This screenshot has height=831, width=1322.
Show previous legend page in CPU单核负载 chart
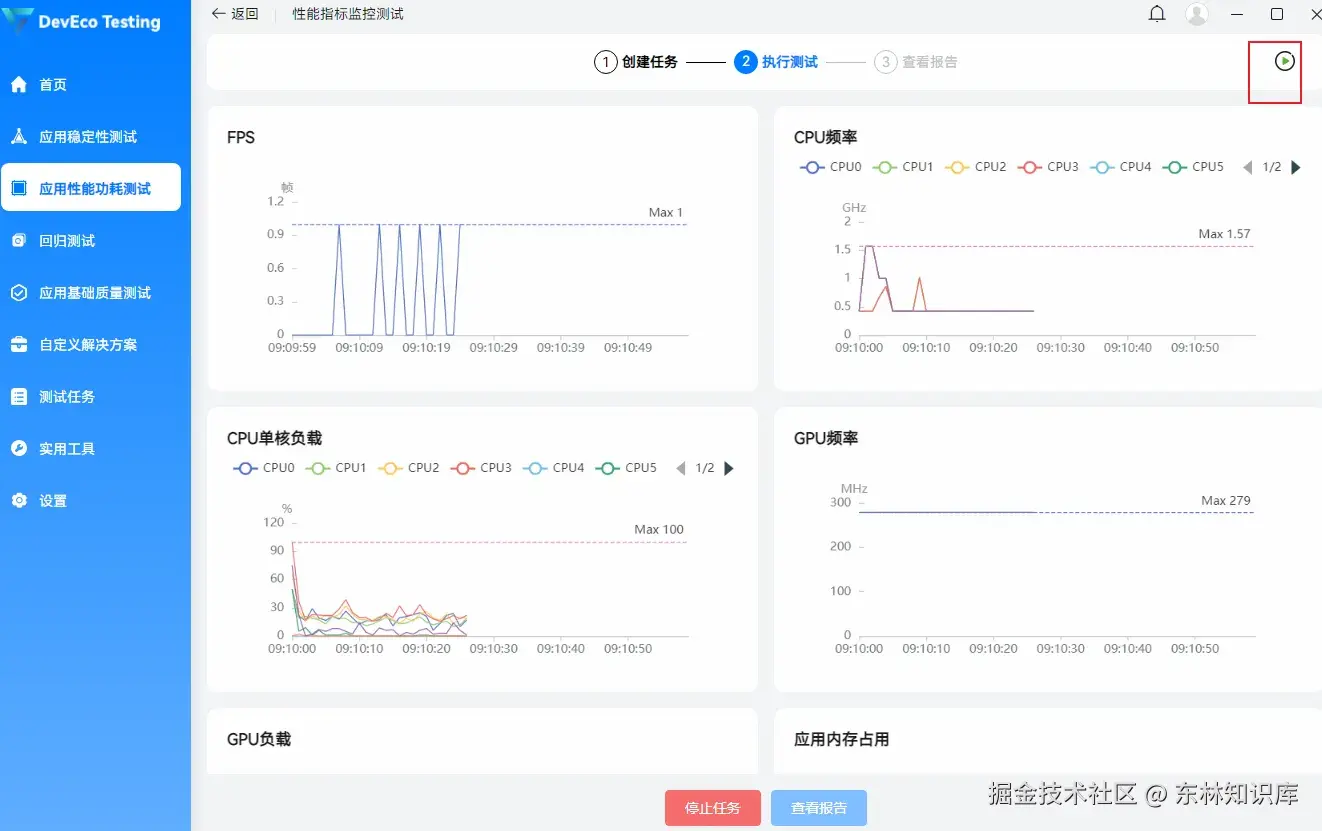[x=680, y=468]
